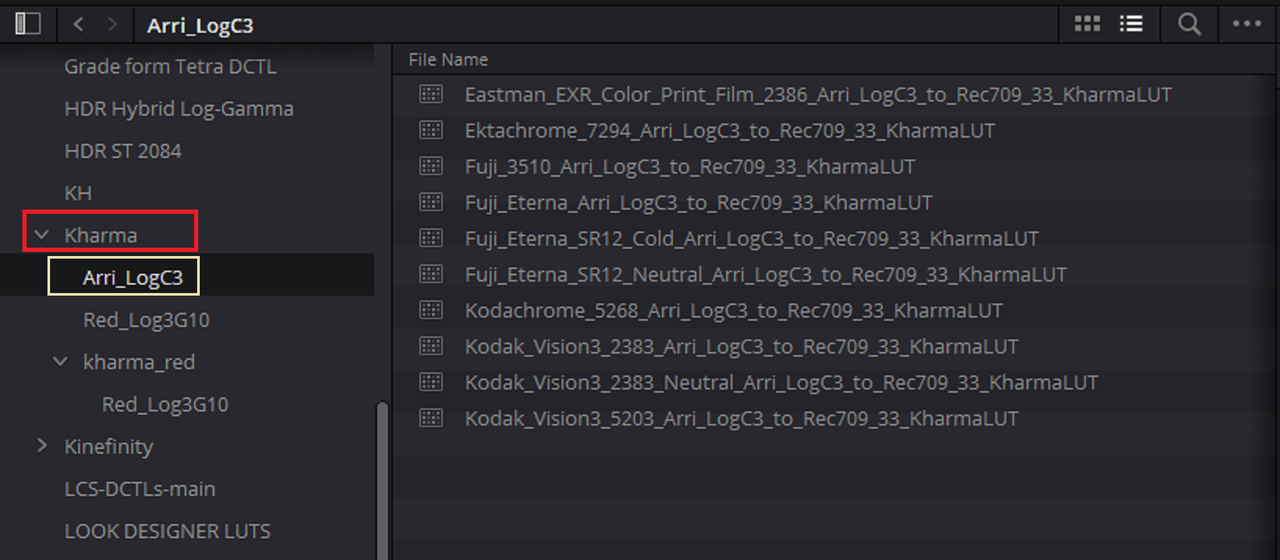Click the LUT icon beside Fuji_3510
The width and height of the screenshot is (1280, 560).
click(x=431, y=166)
